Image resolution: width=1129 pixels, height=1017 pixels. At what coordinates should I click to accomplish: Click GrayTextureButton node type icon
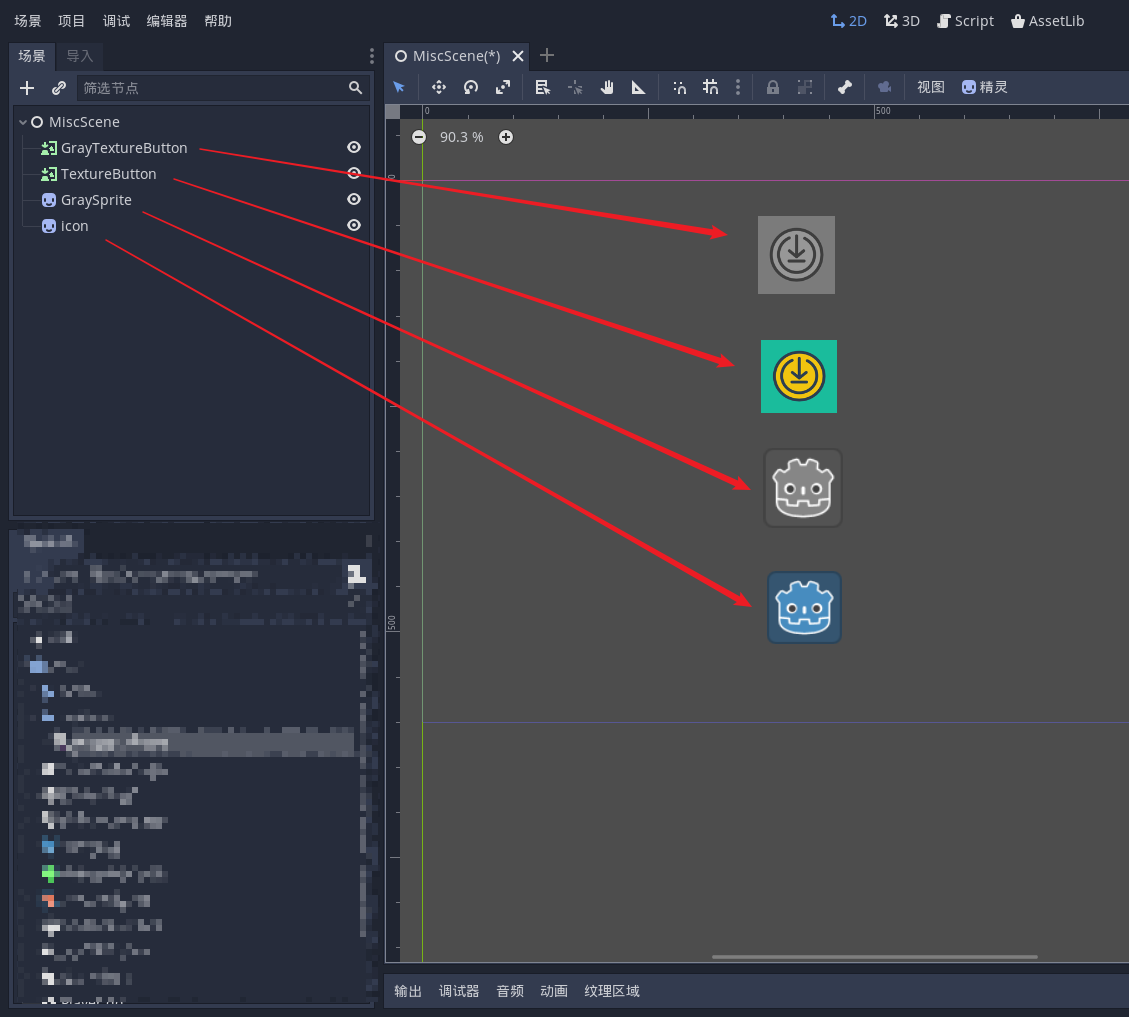[49, 148]
